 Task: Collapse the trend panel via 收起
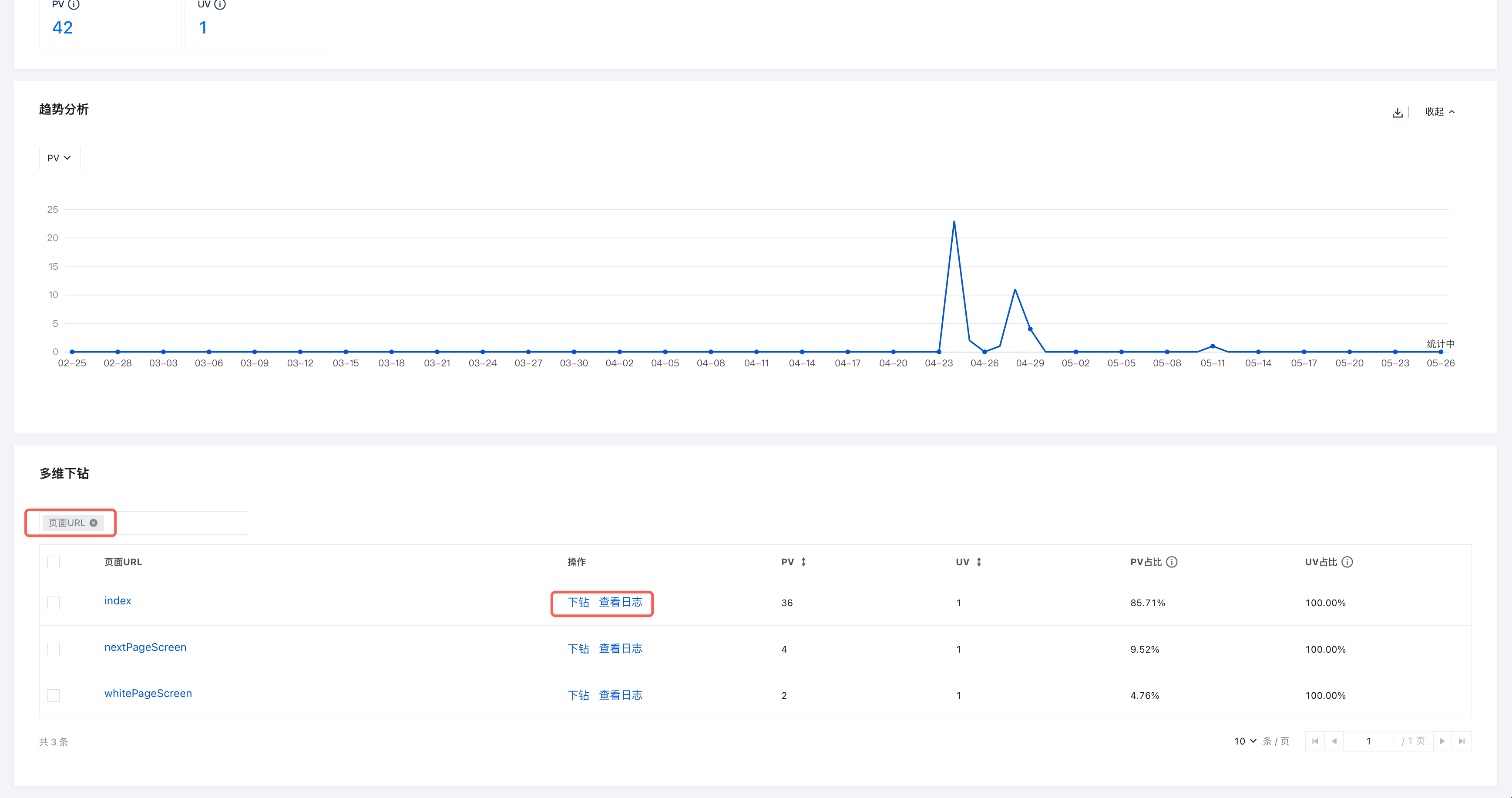(x=1440, y=111)
